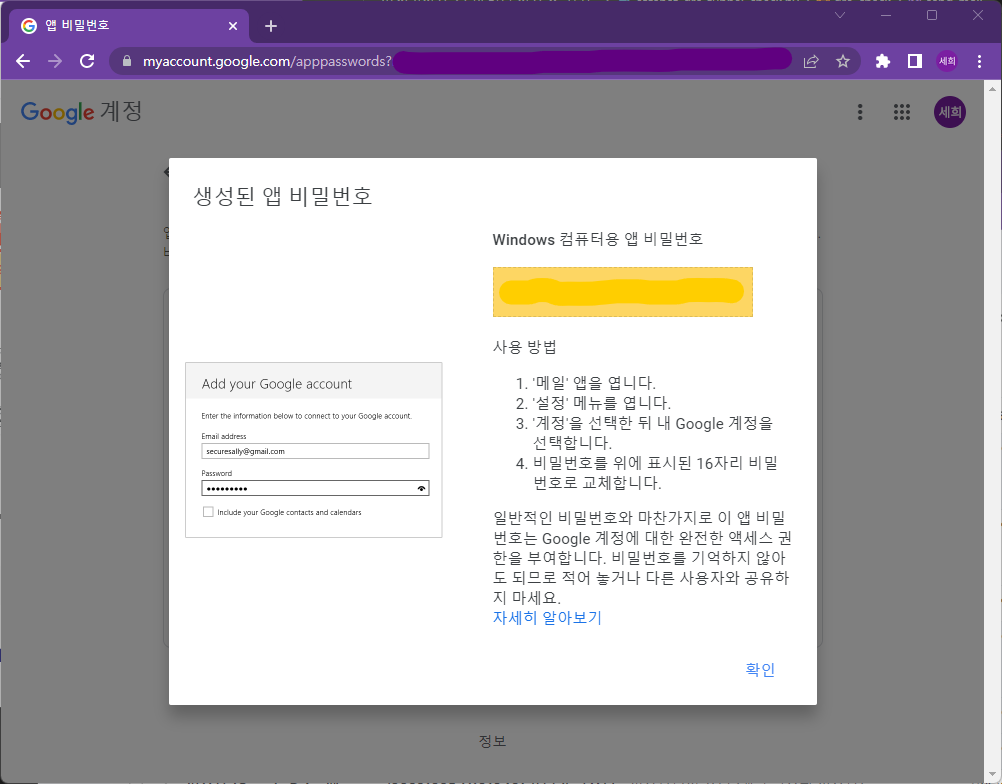
Task: Click the page vertical scrollbar up arrow
Action: click(x=992, y=88)
